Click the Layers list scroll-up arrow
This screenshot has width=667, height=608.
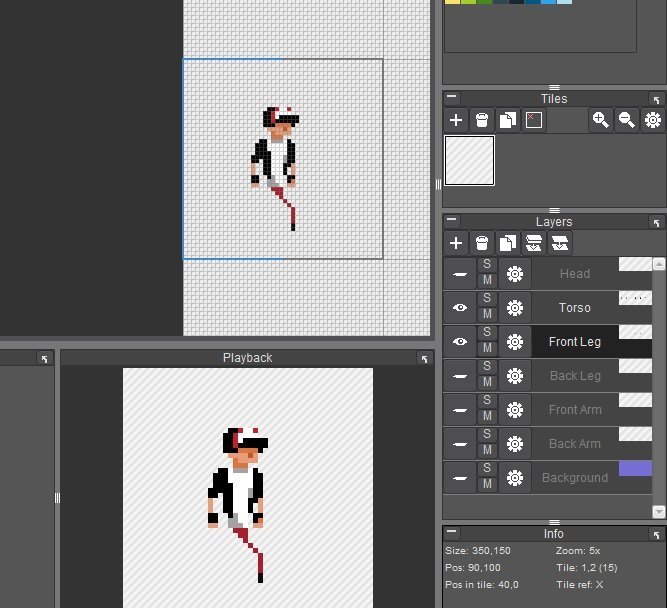pos(659,264)
